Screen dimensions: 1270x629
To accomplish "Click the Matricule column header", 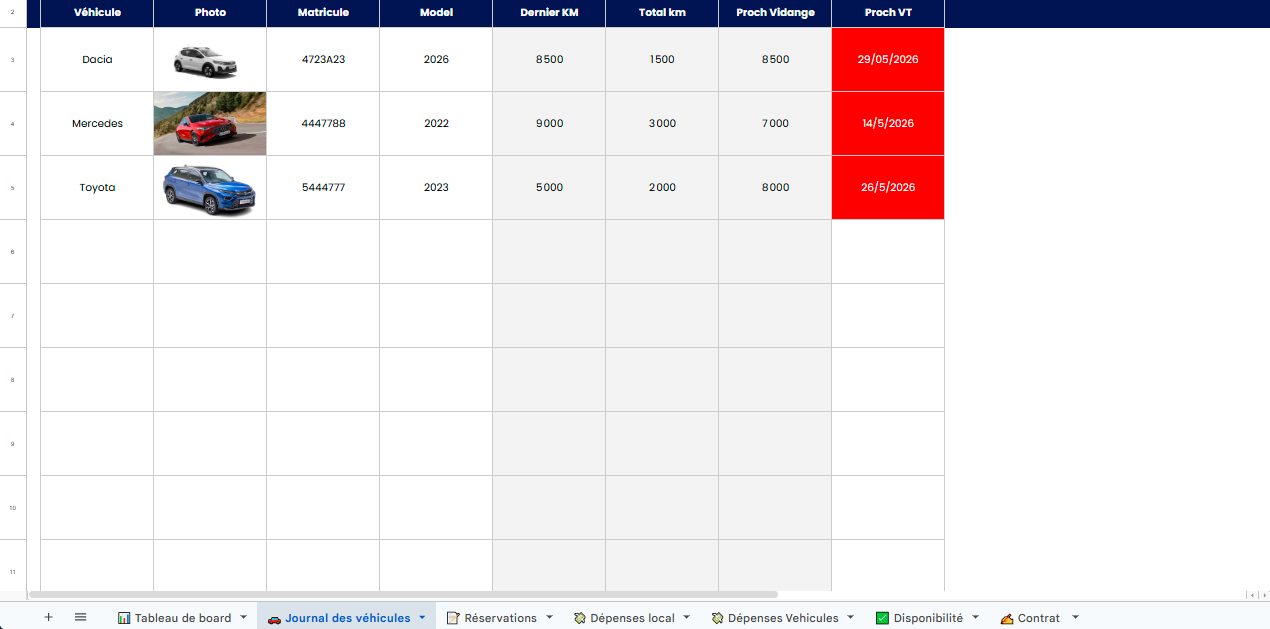I will pos(323,13).
